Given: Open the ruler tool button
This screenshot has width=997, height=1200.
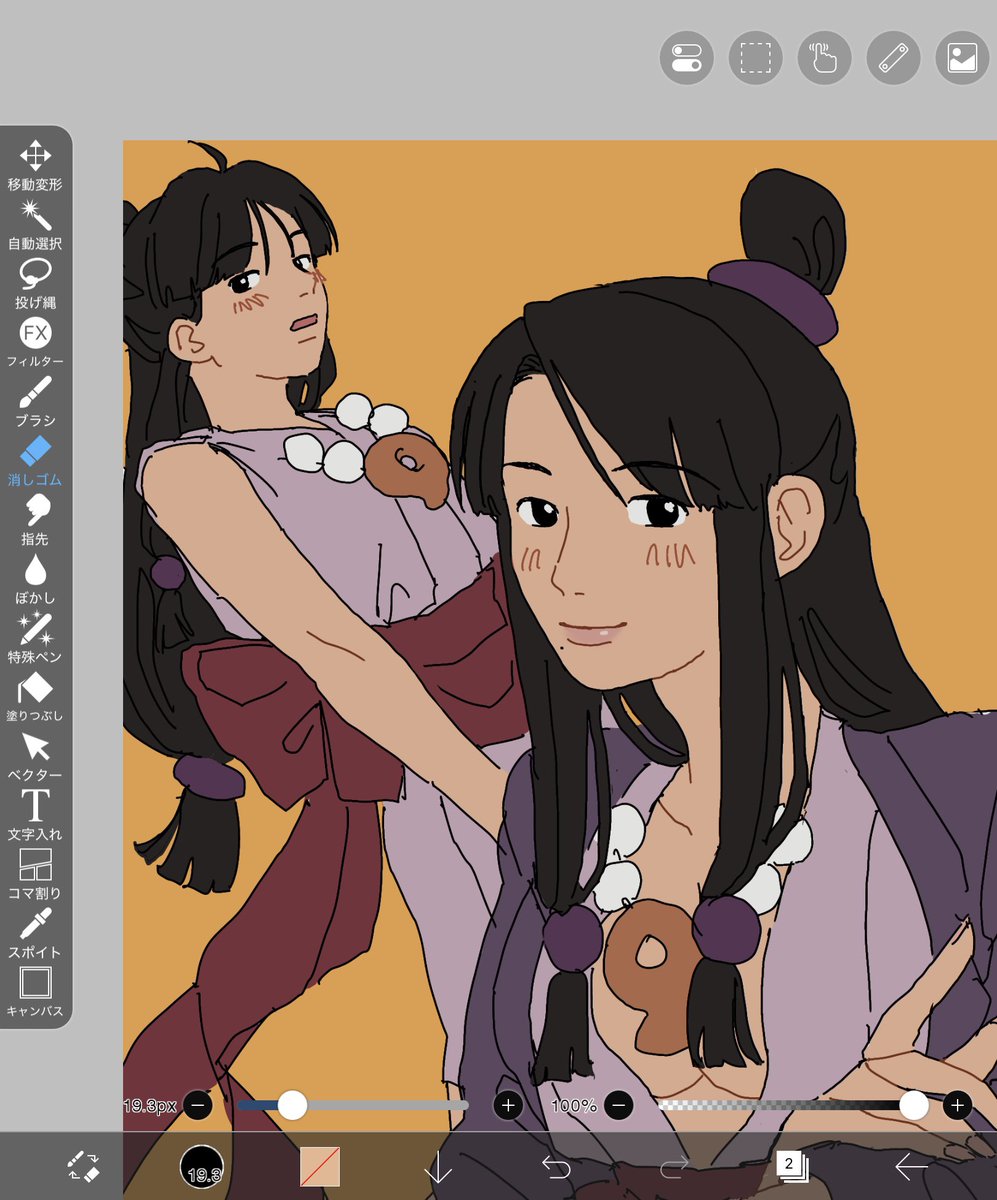Looking at the screenshot, I should point(893,58).
